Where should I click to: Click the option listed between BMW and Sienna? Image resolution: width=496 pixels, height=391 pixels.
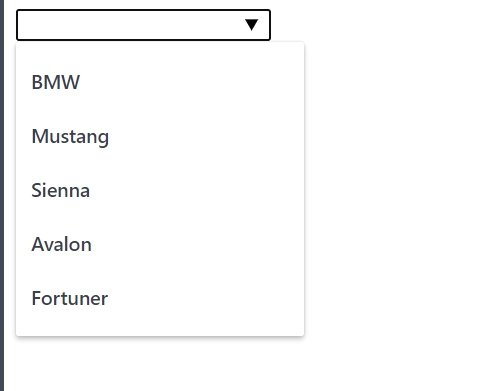click(160, 136)
